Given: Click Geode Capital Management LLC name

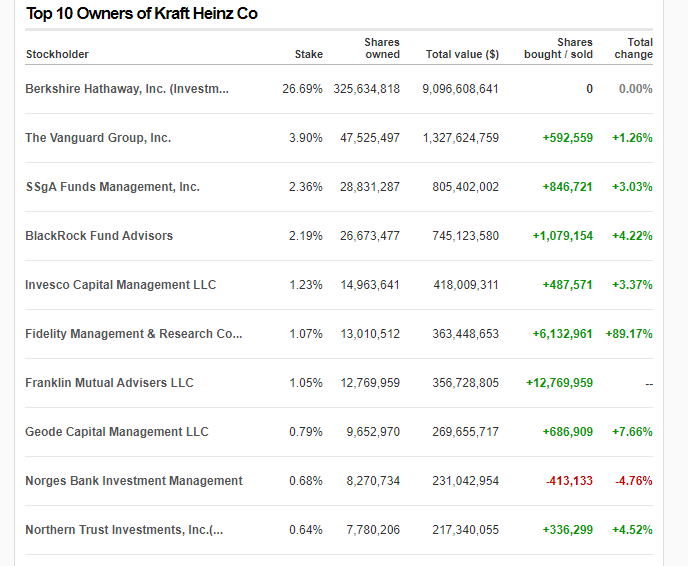Looking at the screenshot, I should (x=117, y=432).
